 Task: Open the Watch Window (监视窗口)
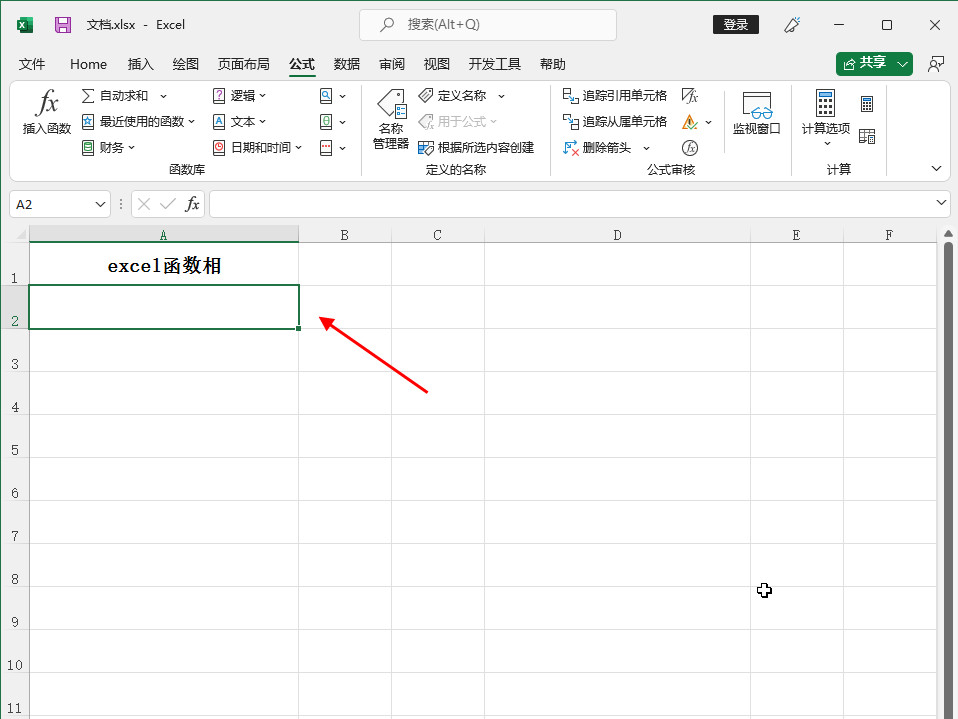coord(756,112)
